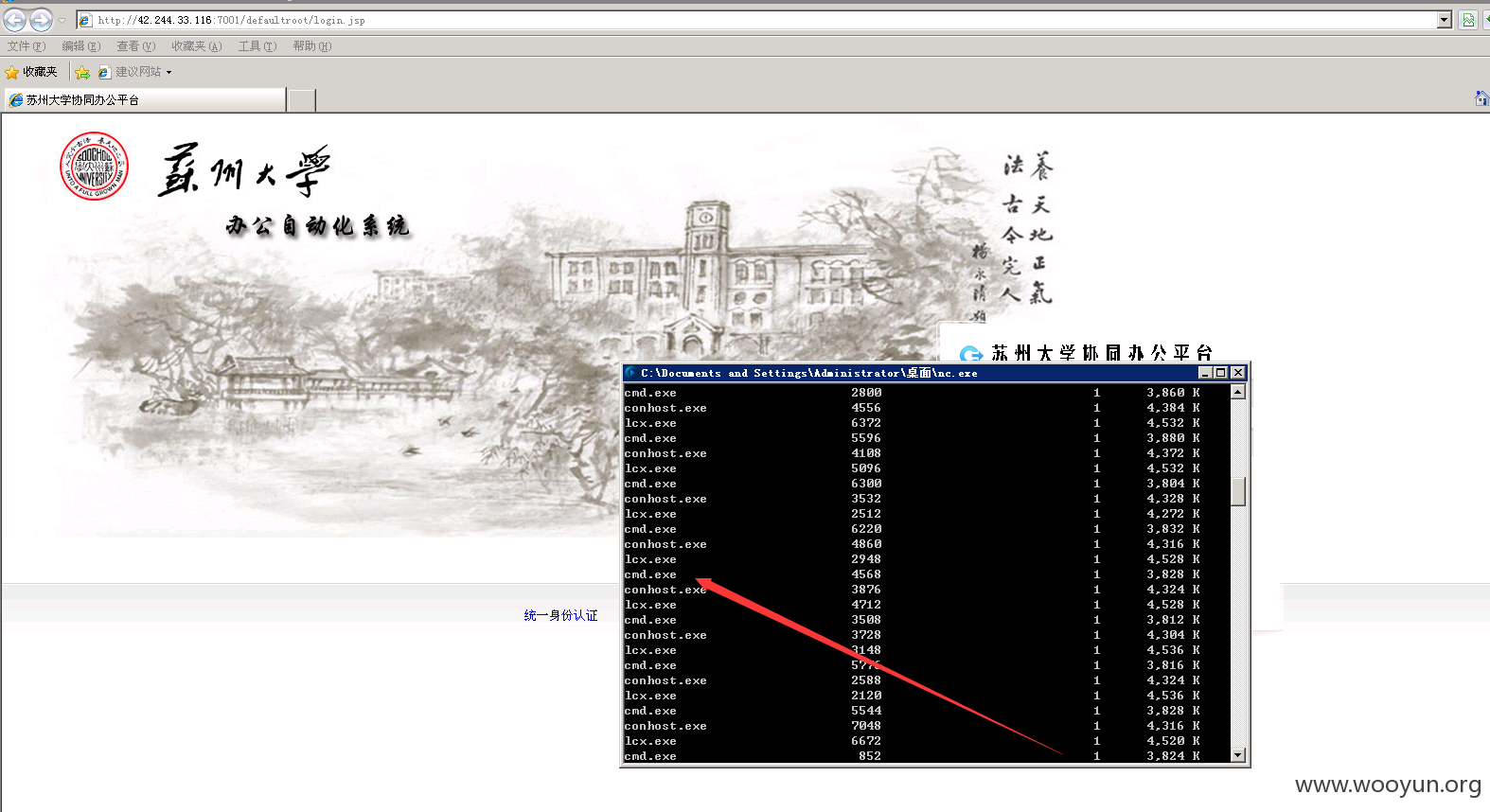
Task: Maximize the nc.exe console window
Action: [x=1221, y=373]
